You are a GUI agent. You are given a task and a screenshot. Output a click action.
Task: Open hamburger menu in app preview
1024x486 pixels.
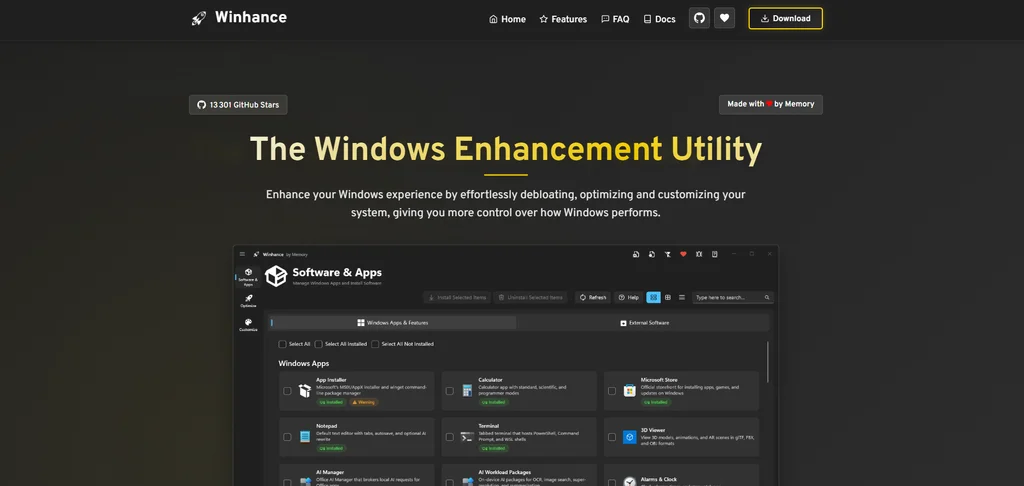(x=242, y=254)
